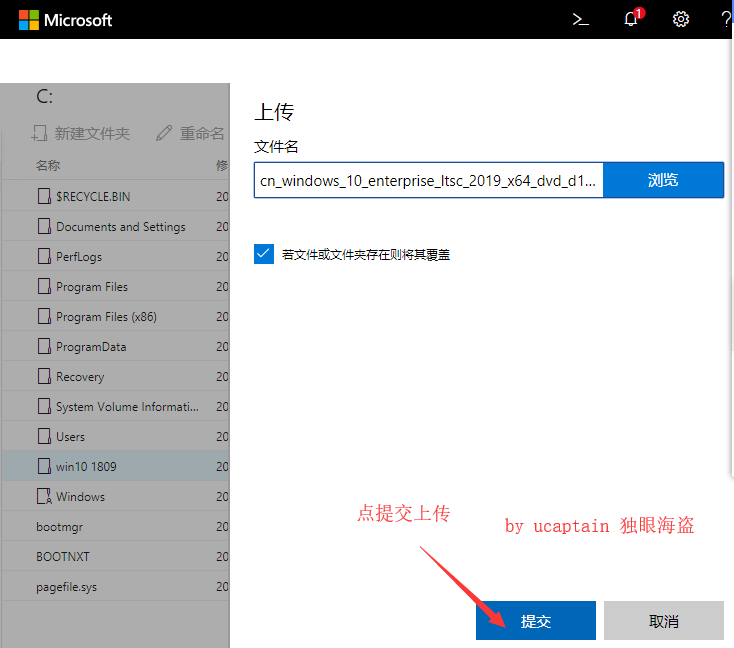Click the $RECYCLE.BIN name text
The height and width of the screenshot is (648, 734).
coord(93,197)
